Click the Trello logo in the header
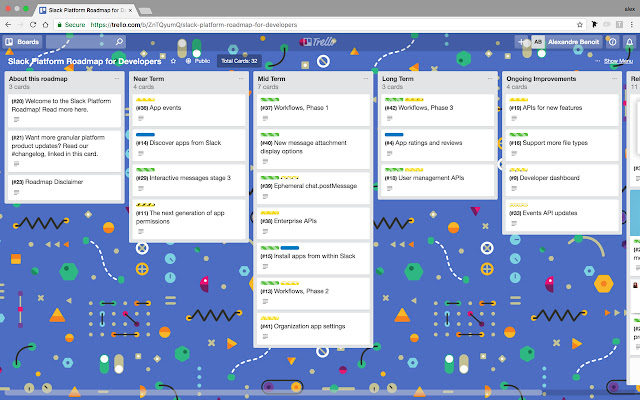Viewport: 640px width, 400px height. (x=318, y=41)
